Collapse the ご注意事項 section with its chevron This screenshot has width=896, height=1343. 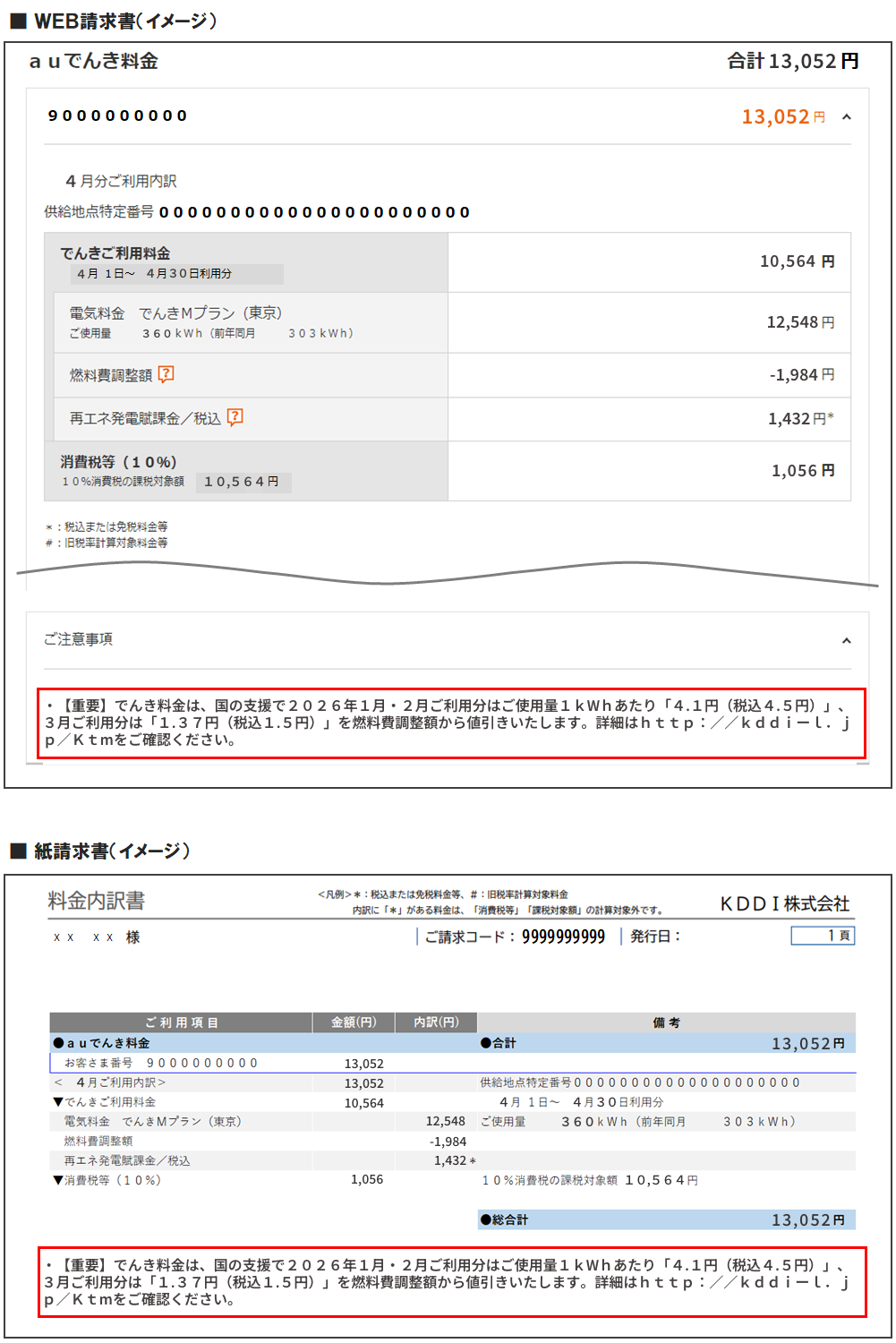click(847, 640)
